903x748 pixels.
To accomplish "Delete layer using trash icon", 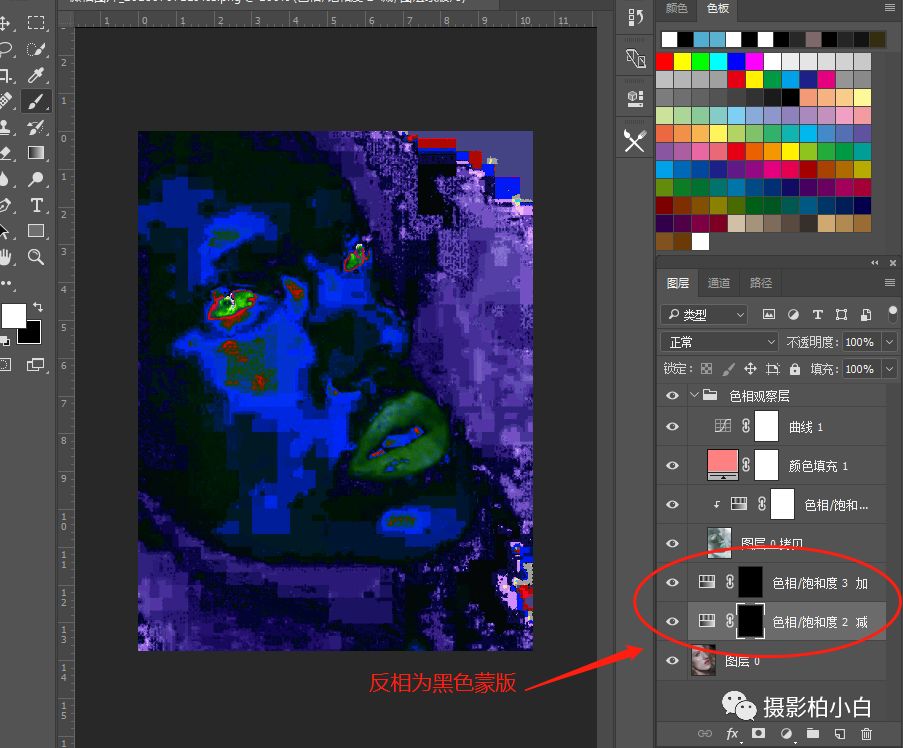I will click(x=866, y=735).
